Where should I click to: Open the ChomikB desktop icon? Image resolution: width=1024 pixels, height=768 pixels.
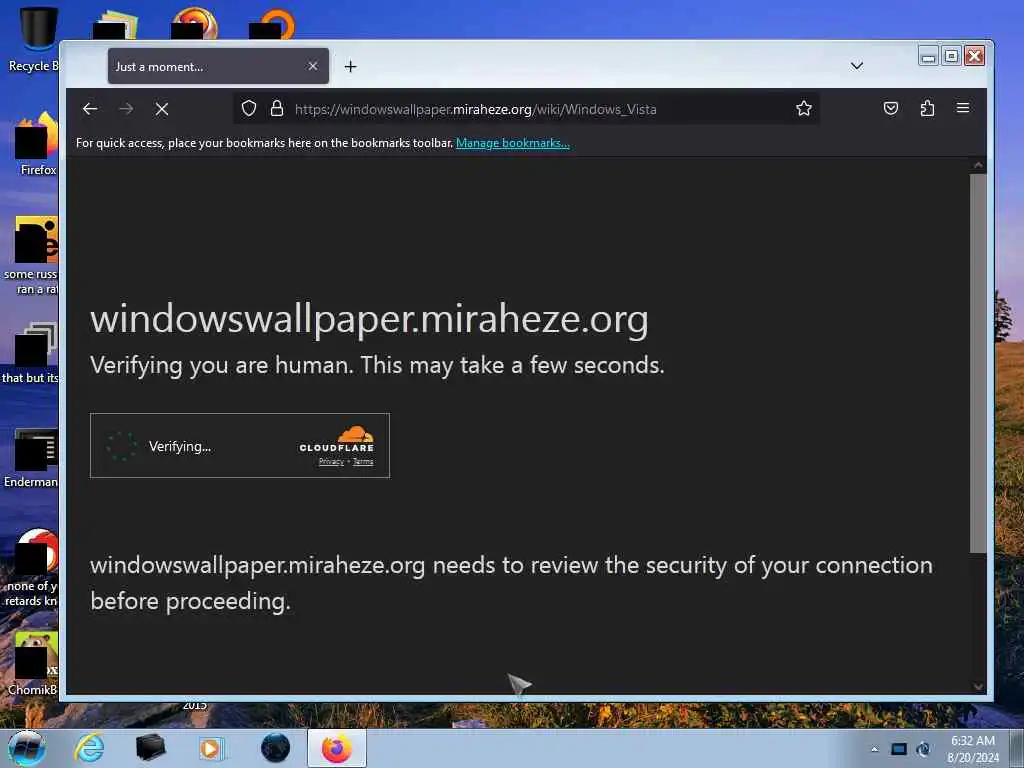(x=33, y=664)
